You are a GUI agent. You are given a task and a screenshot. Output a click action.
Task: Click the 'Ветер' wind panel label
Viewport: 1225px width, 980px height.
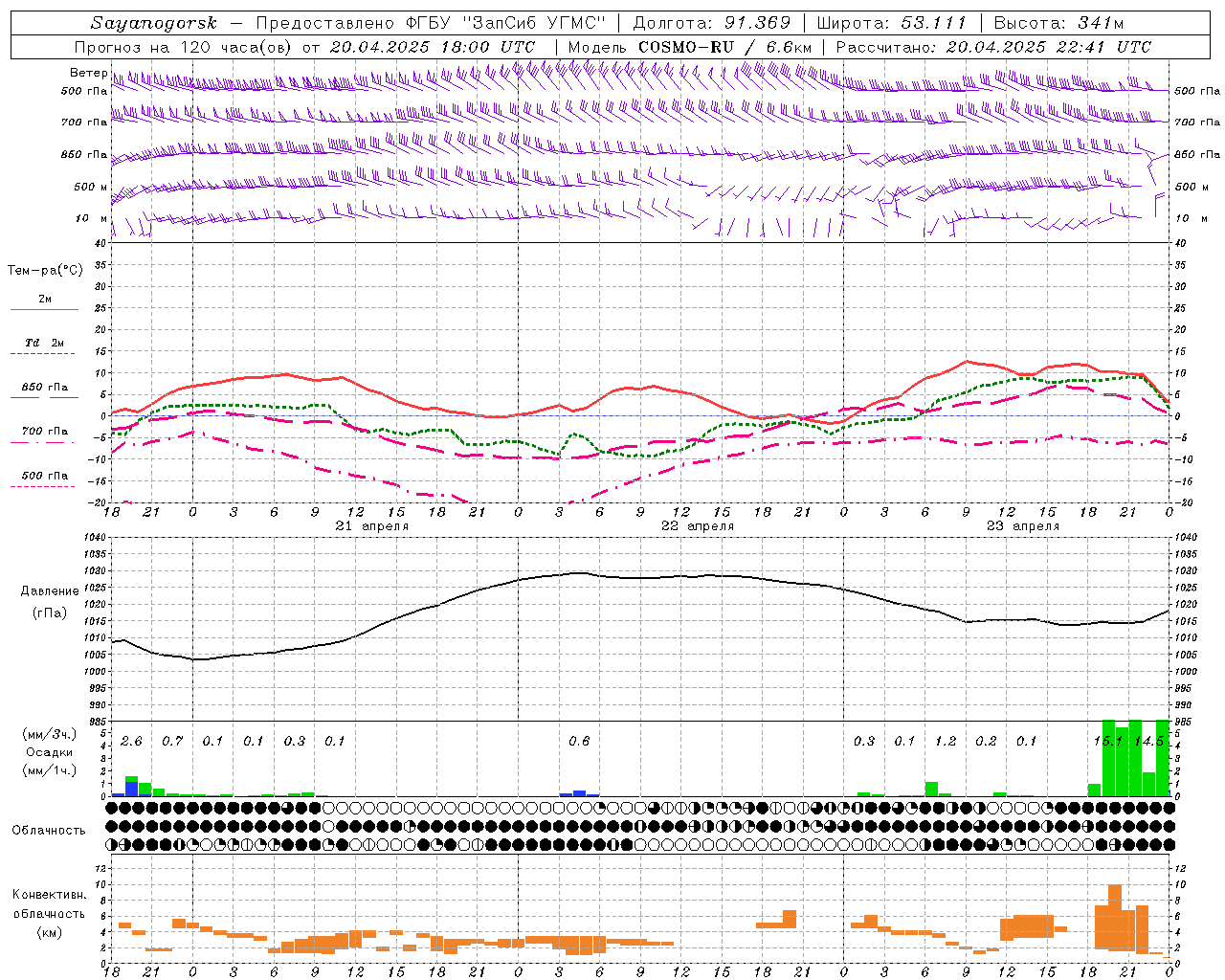tap(88, 73)
